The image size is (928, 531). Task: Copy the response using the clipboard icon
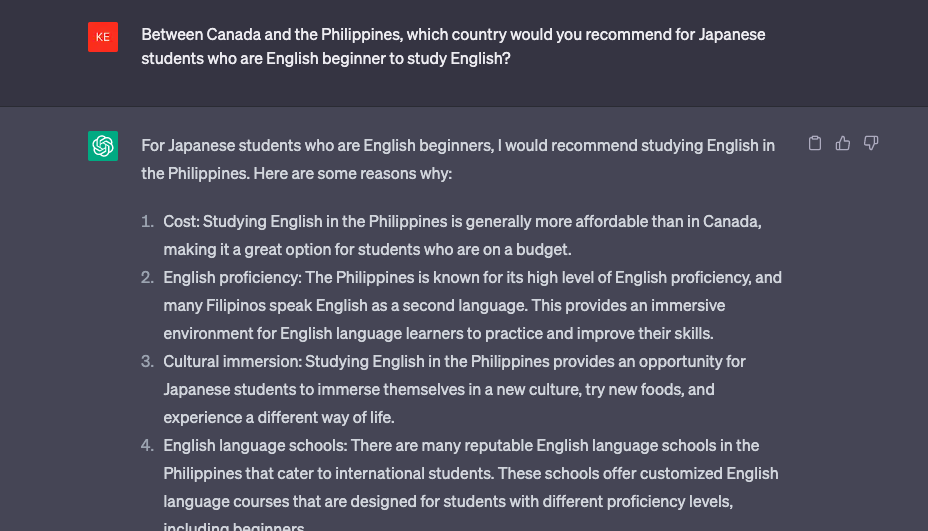814,143
